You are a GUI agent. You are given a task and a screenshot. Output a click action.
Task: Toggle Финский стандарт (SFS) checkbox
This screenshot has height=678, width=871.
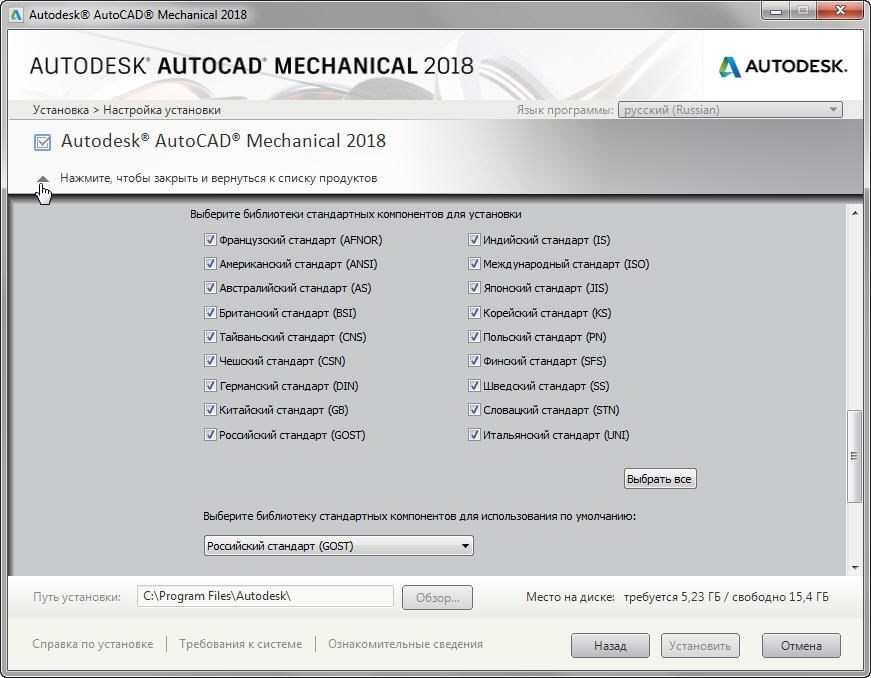[474, 360]
